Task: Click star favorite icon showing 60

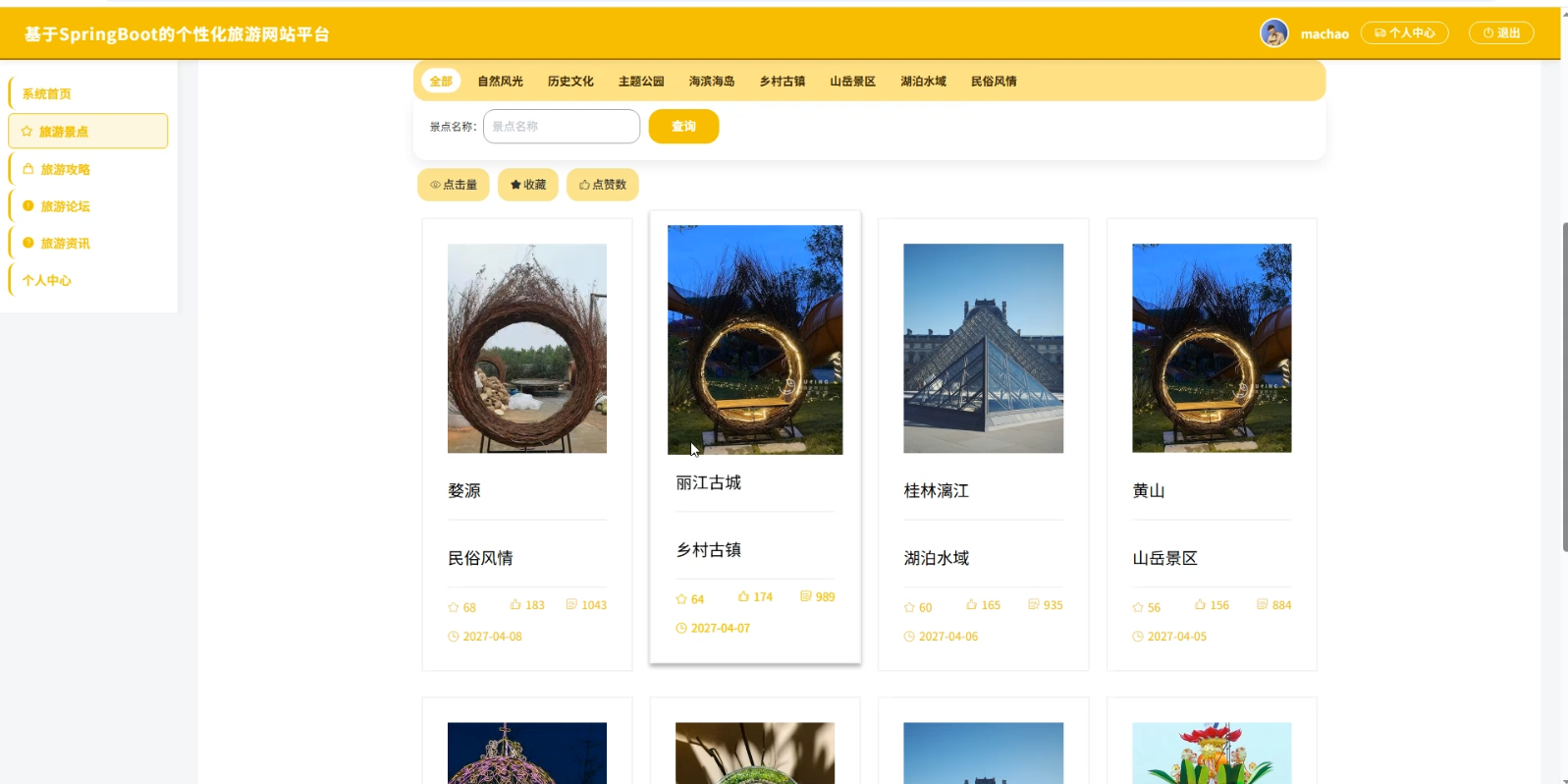Action: [909, 607]
